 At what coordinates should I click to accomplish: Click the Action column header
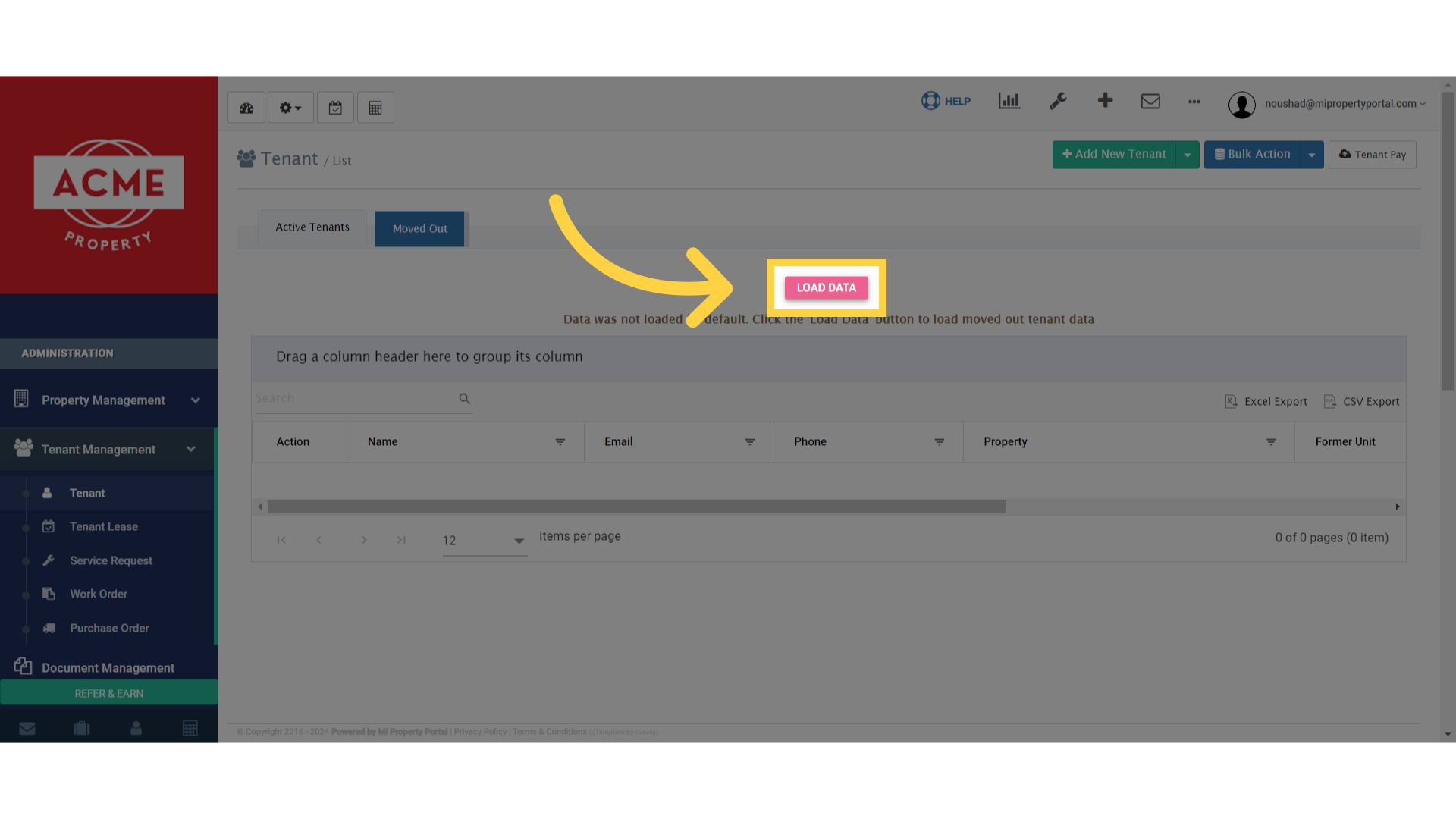click(293, 441)
